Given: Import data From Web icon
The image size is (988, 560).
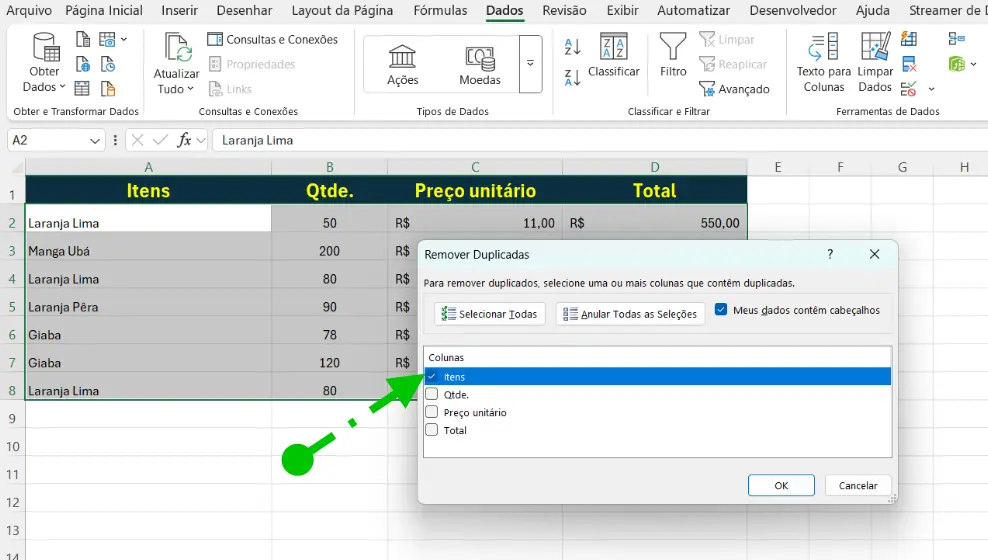Looking at the screenshot, I should 83,64.
